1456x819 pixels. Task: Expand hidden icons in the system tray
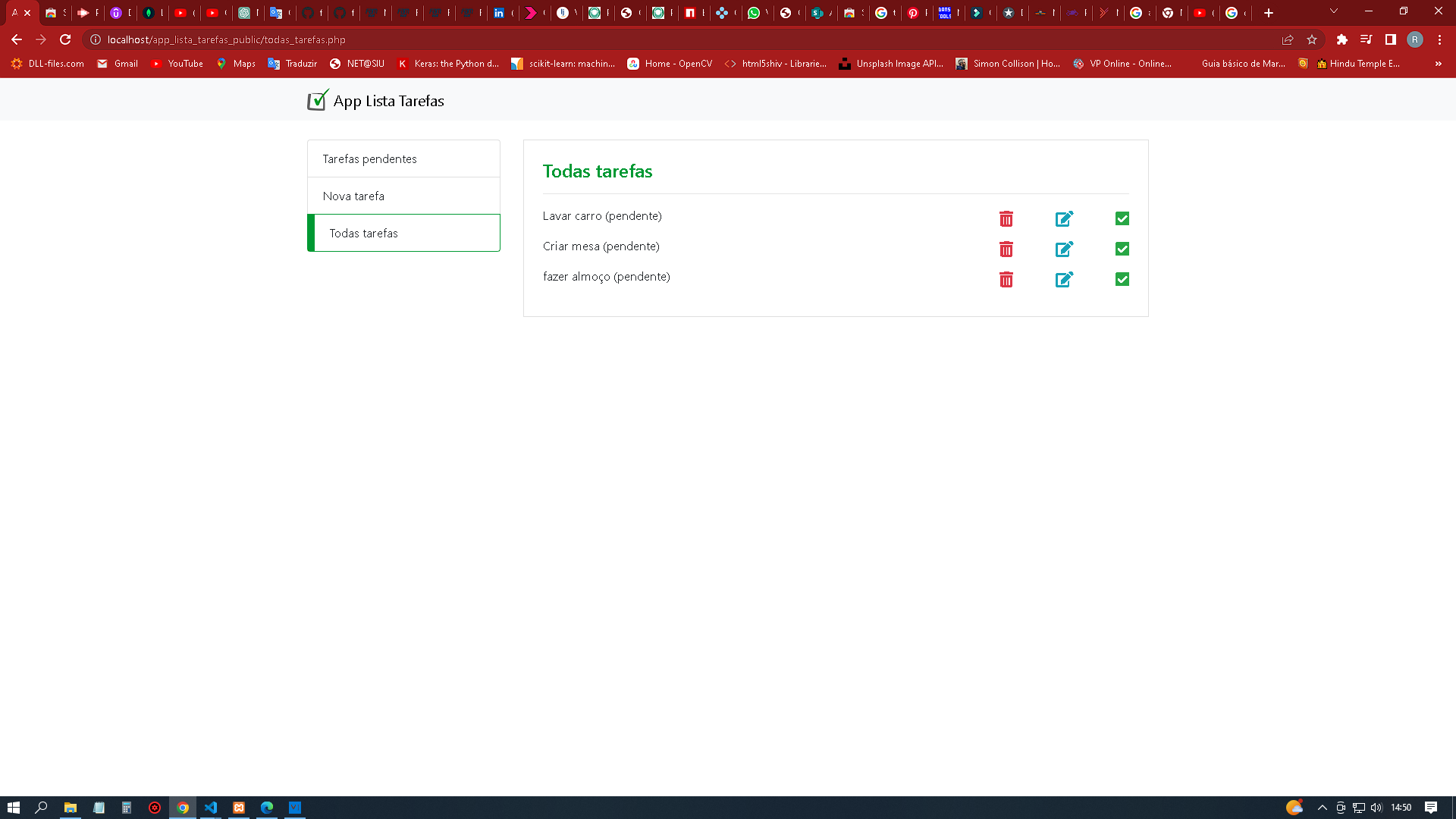pos(1321,807)
